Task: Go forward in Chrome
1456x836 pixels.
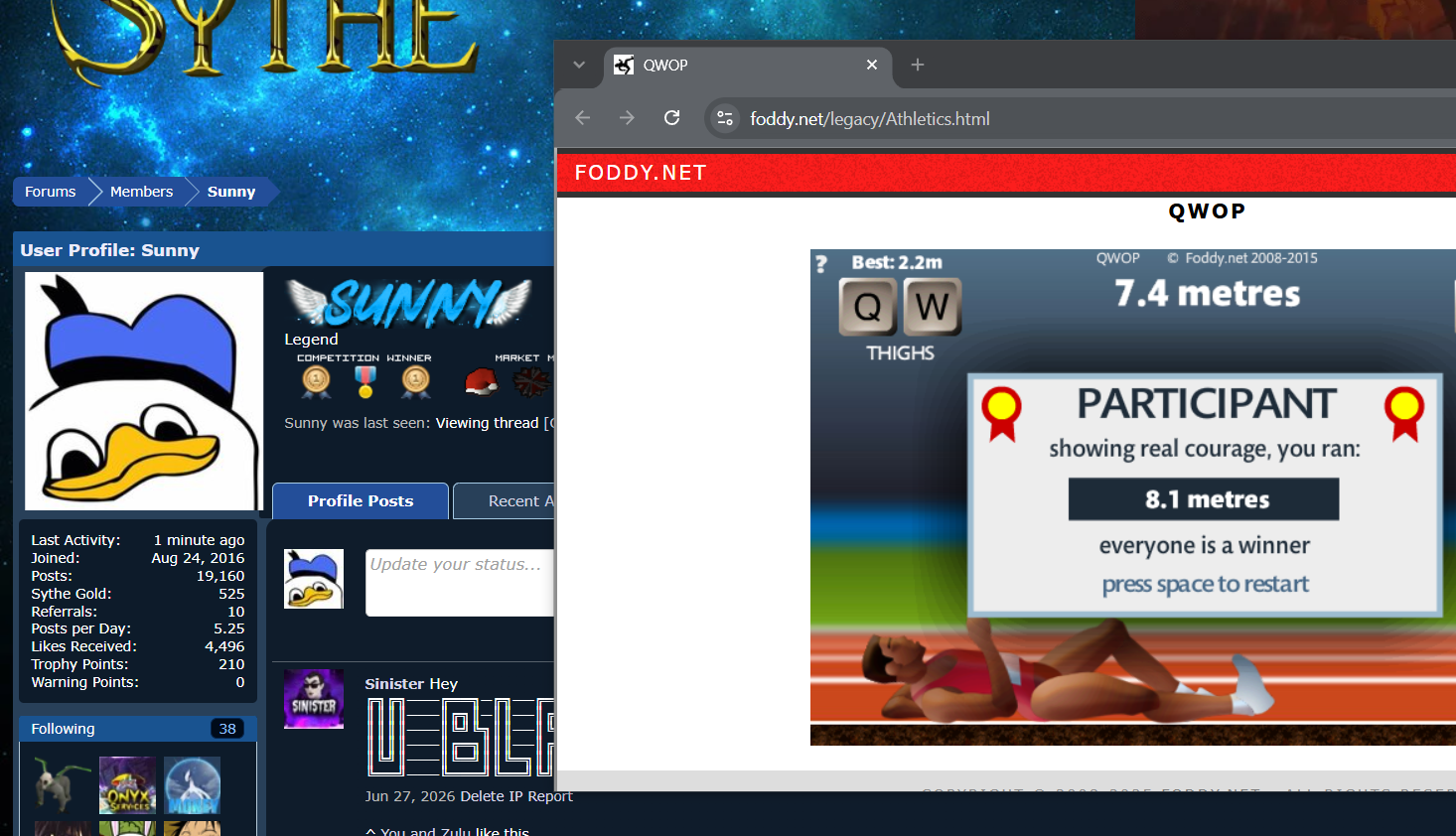Action: (x=627, y=118)
